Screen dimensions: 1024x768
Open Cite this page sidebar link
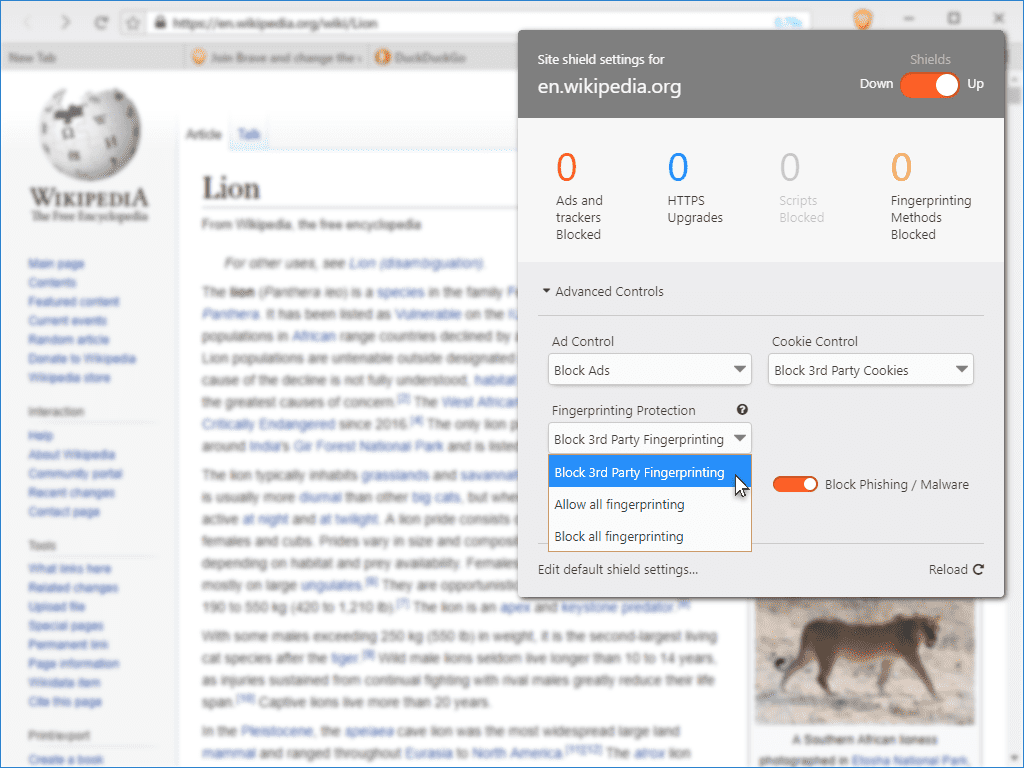65,701
